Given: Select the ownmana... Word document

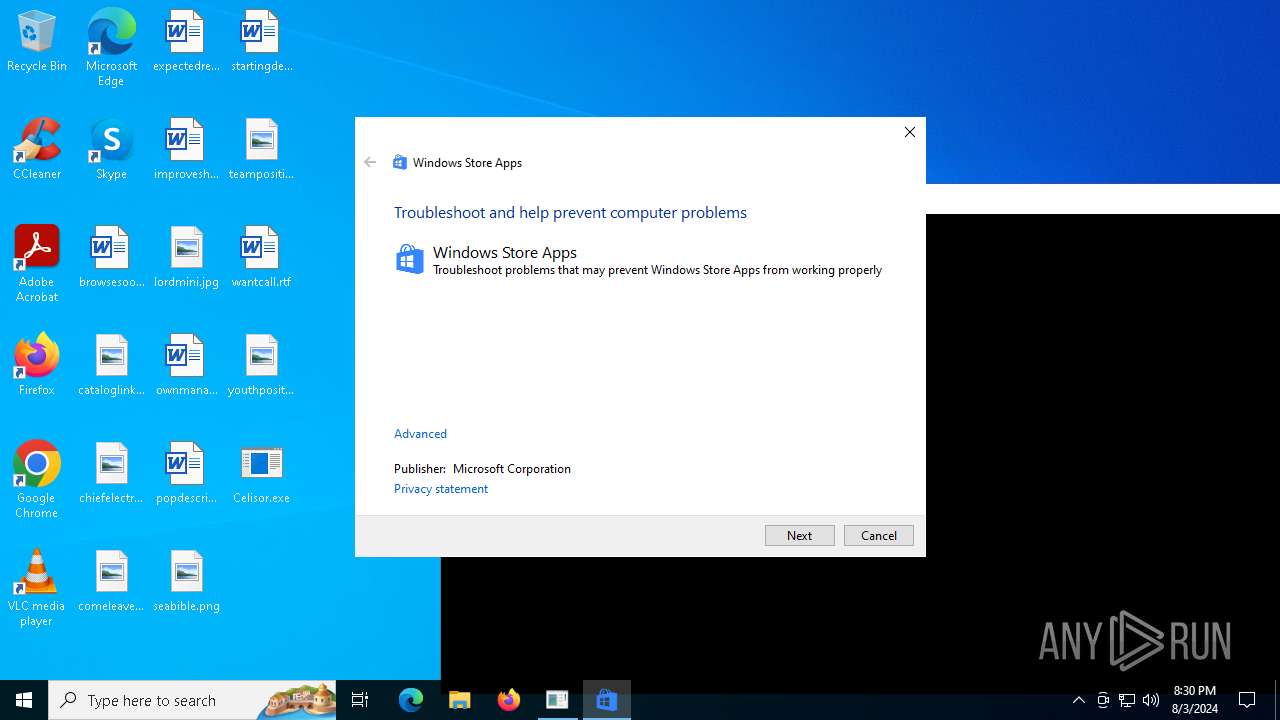Looking at the screenshot, I should [x=185, y=366].
